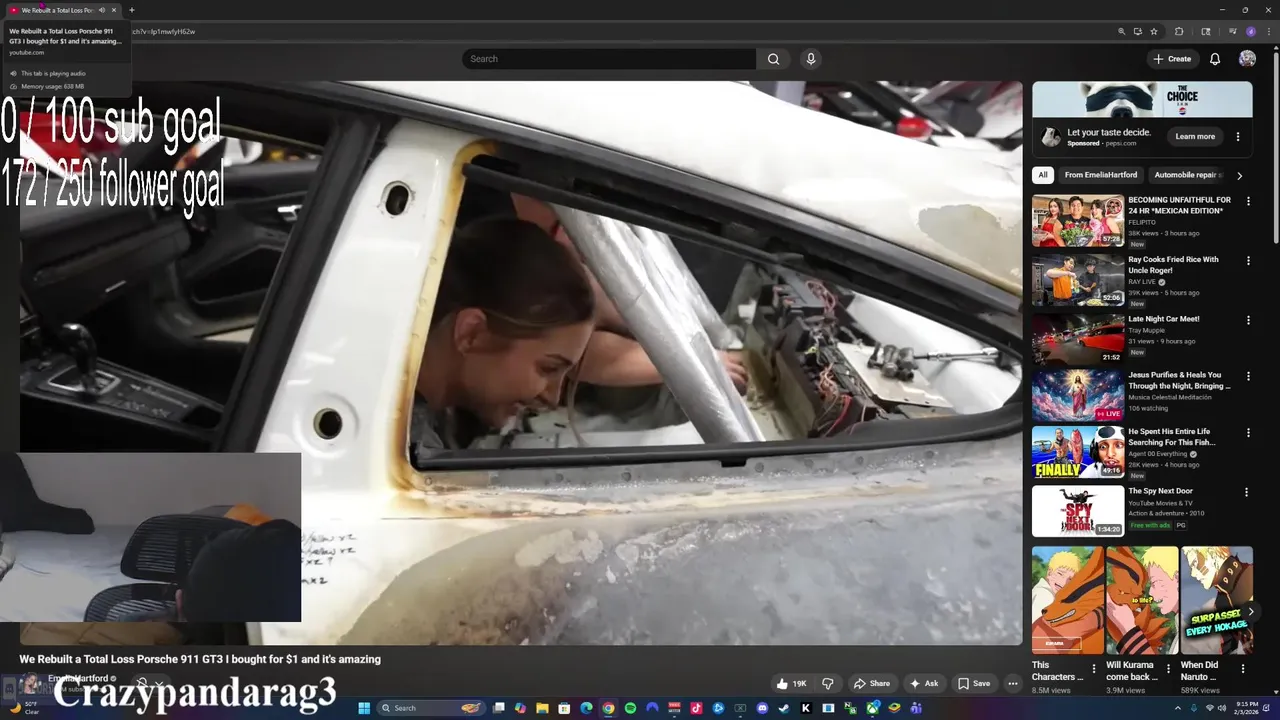Open options for the Pepsi ad
1280x720 pixels.
point(1238,137)
